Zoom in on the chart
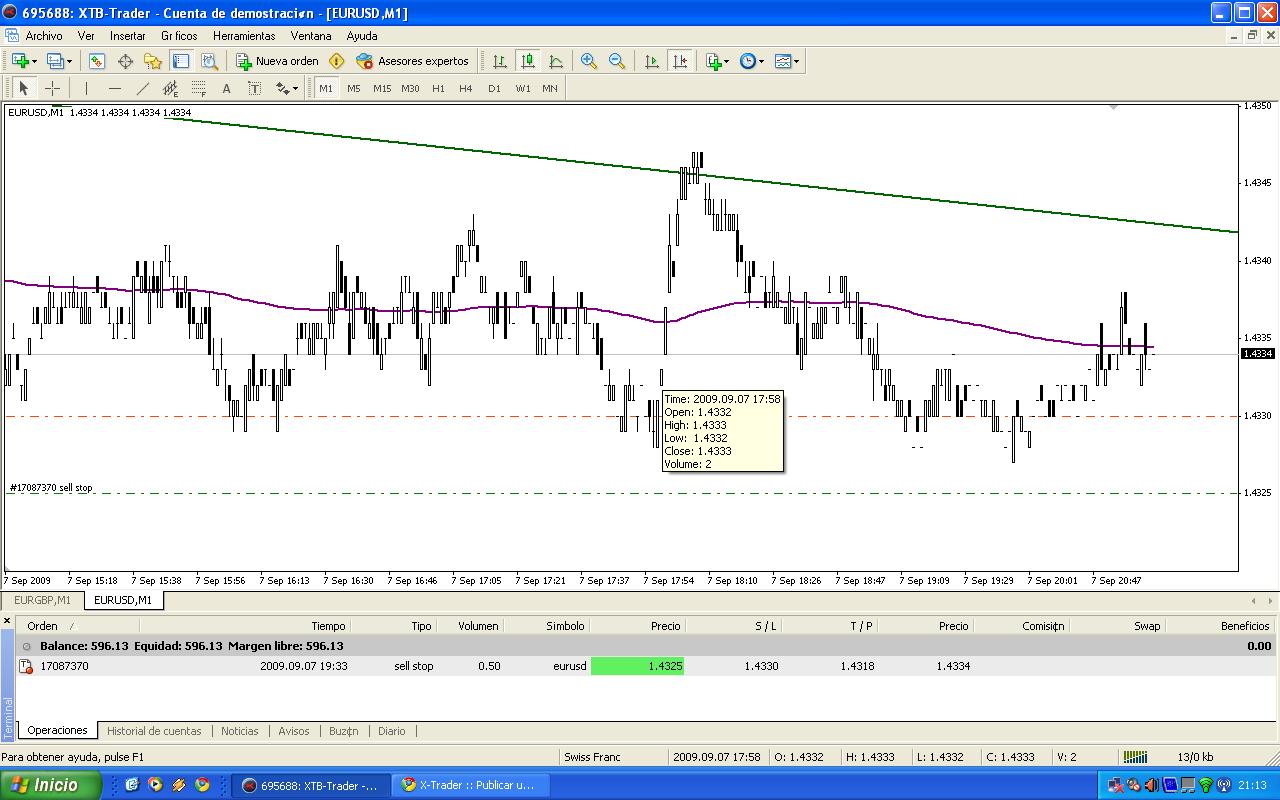This screenshot has width=1280, height=800. pyautogui.click(x=589, y=61)
